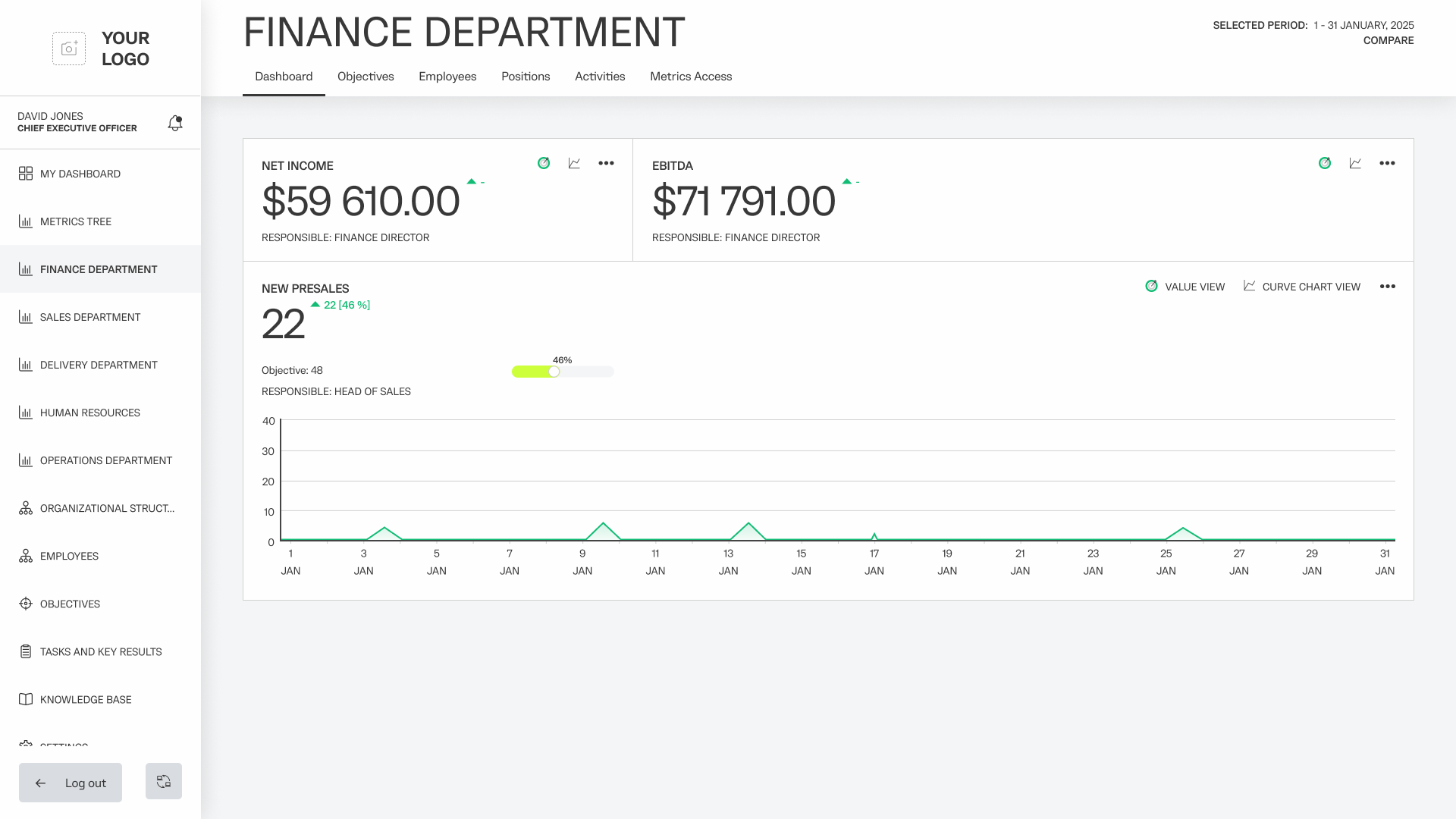
Task: Go to Organizational Structure page
Action: coord(107,508)
